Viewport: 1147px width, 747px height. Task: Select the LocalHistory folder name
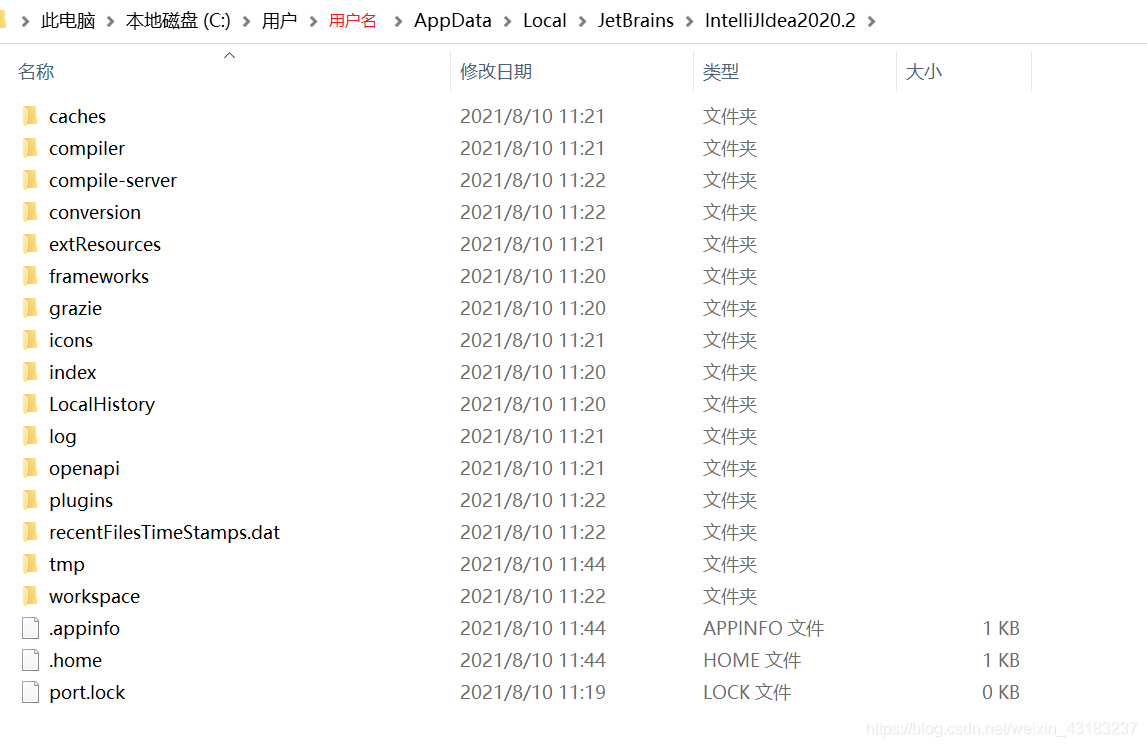pos(102,405)
